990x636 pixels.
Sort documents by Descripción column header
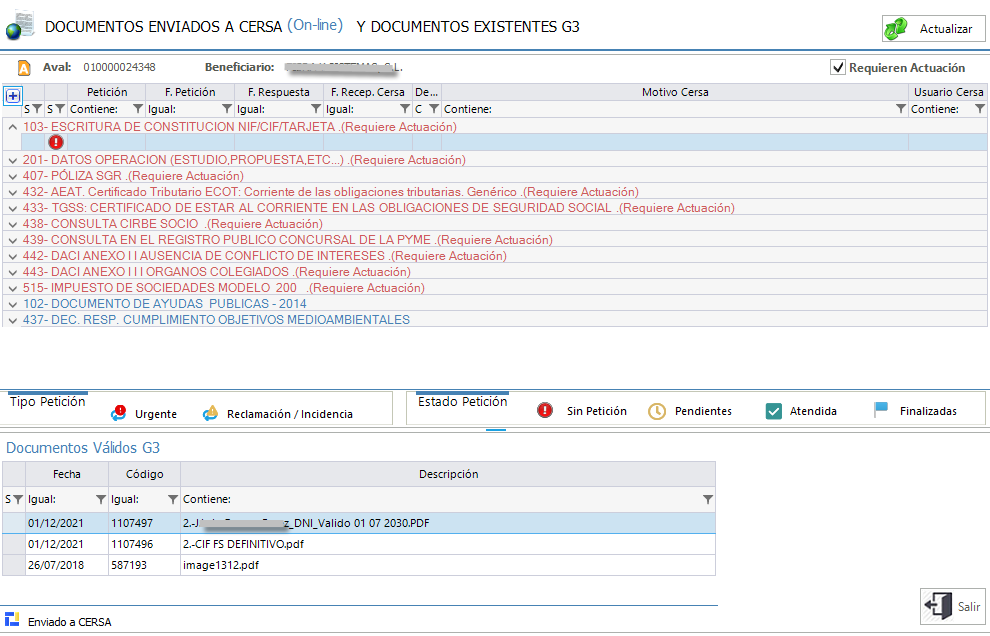448,474
